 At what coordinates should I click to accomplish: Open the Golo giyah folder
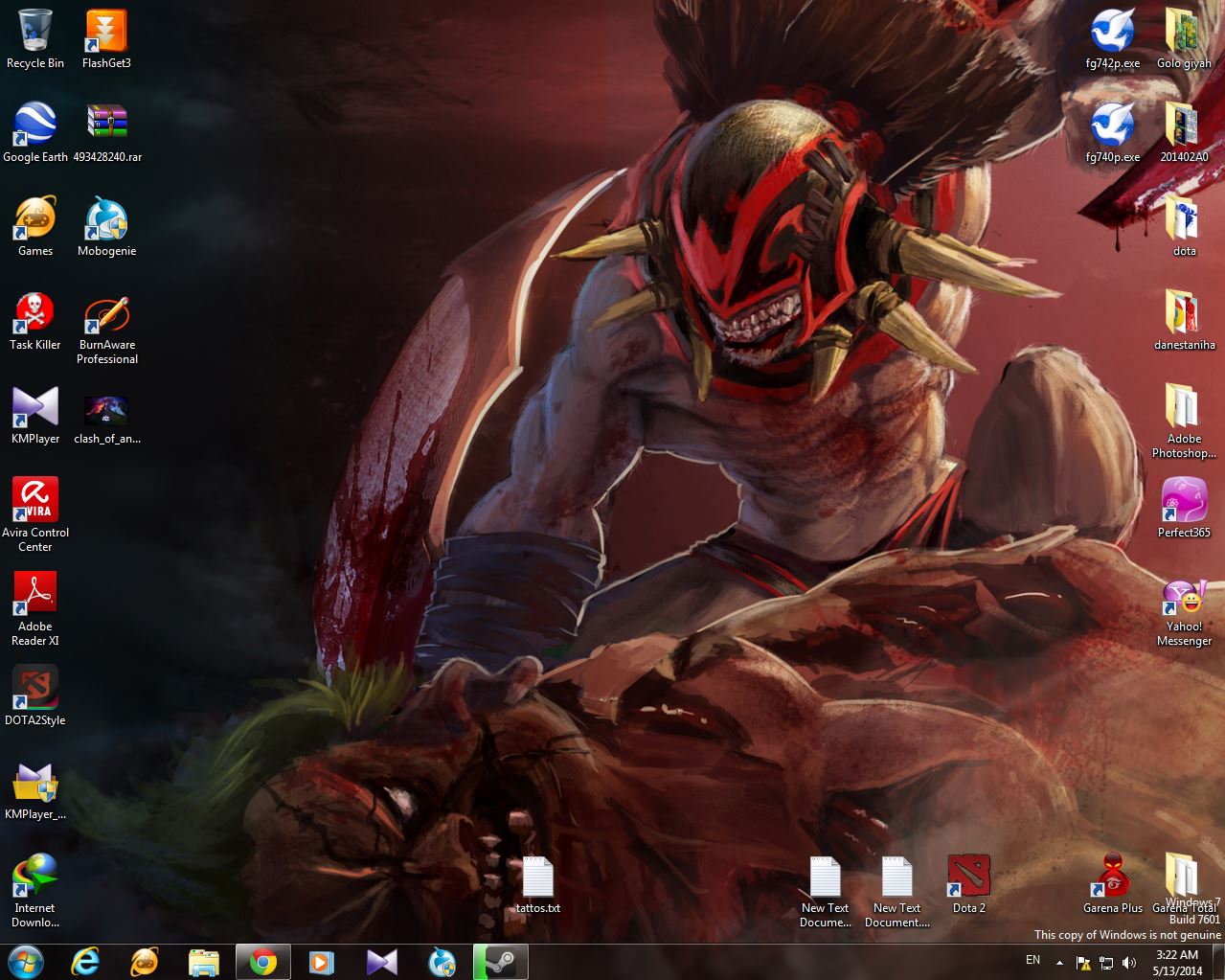1184,39
